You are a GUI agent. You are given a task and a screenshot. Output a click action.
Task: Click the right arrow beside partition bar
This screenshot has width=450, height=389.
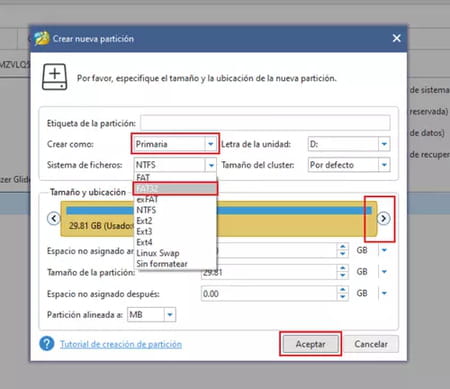[x=383, y=219]
